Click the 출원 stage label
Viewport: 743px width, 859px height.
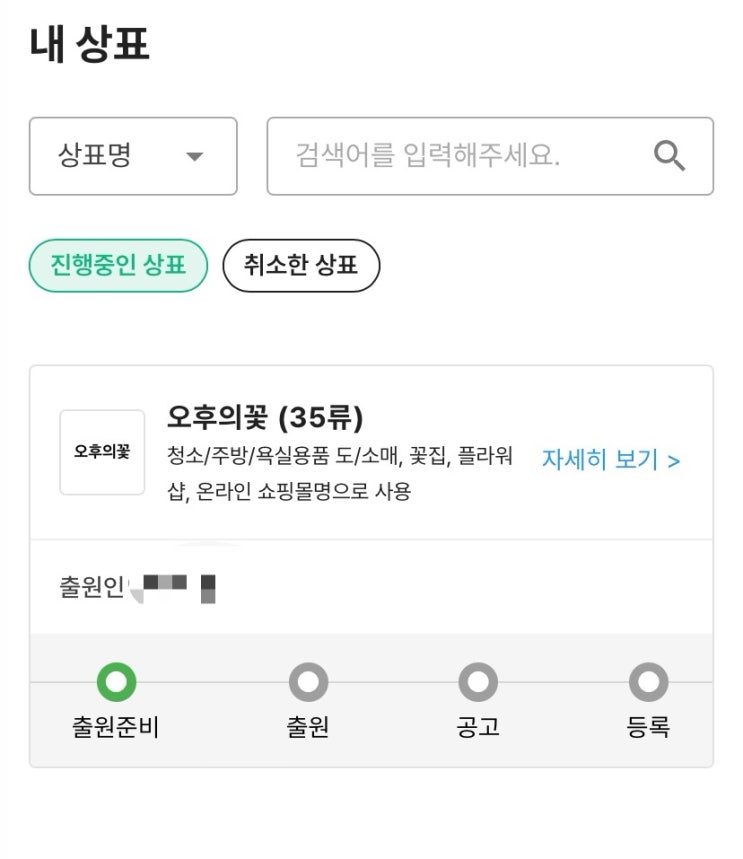(308, 728)
